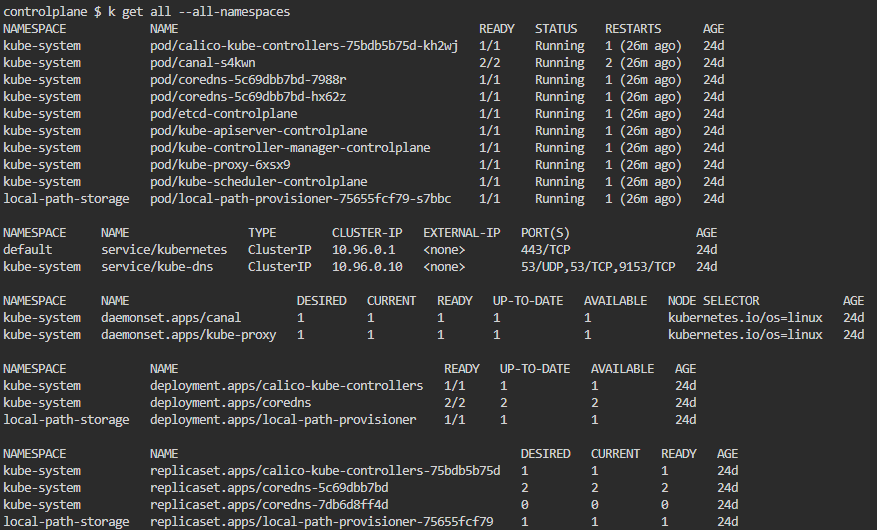Click the service/kubernetes entry

(x=164, y=249)
